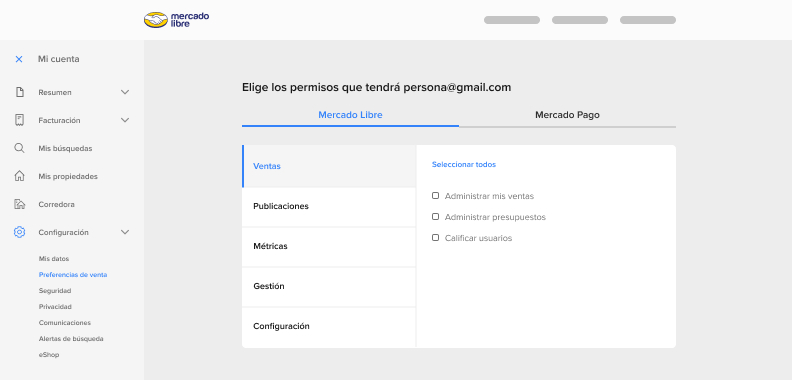Screen dimensions: 792x380
Task: Click the Configuración sidebar menu label
Action: [x=64, y=233]
